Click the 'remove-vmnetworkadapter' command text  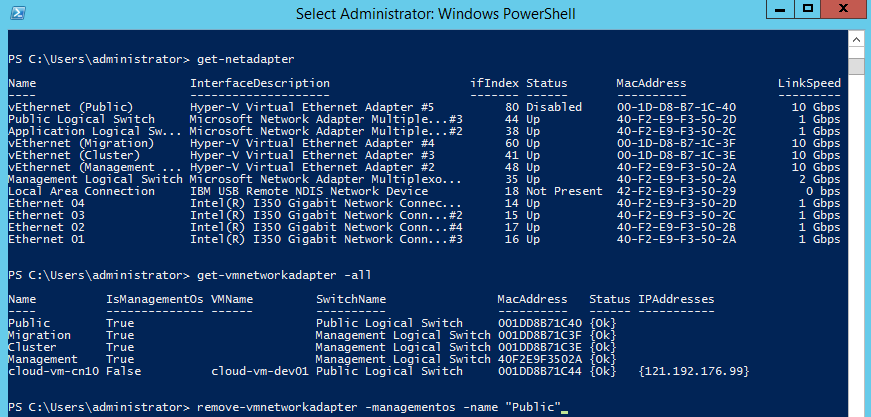277,408
